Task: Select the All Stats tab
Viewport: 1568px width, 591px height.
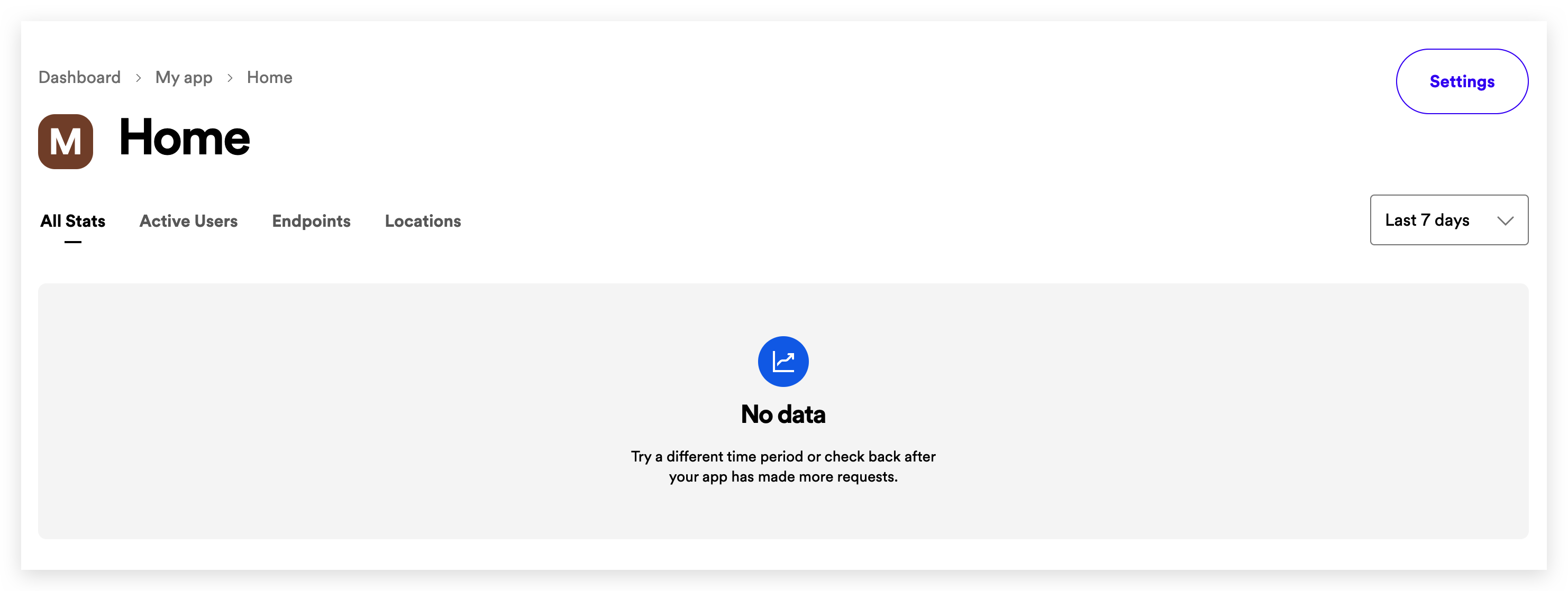Action: point(72,221)
